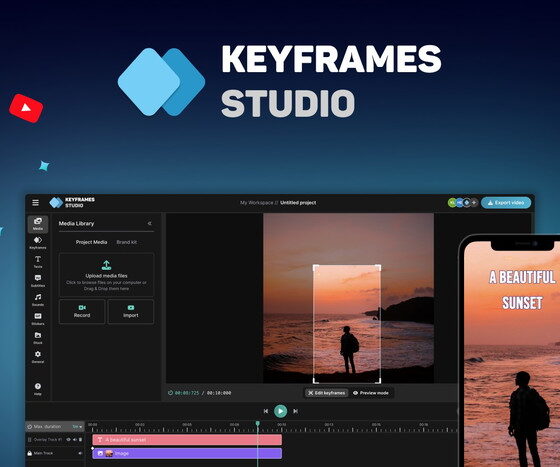Open the Texts sidebar tool

[38, 262]
